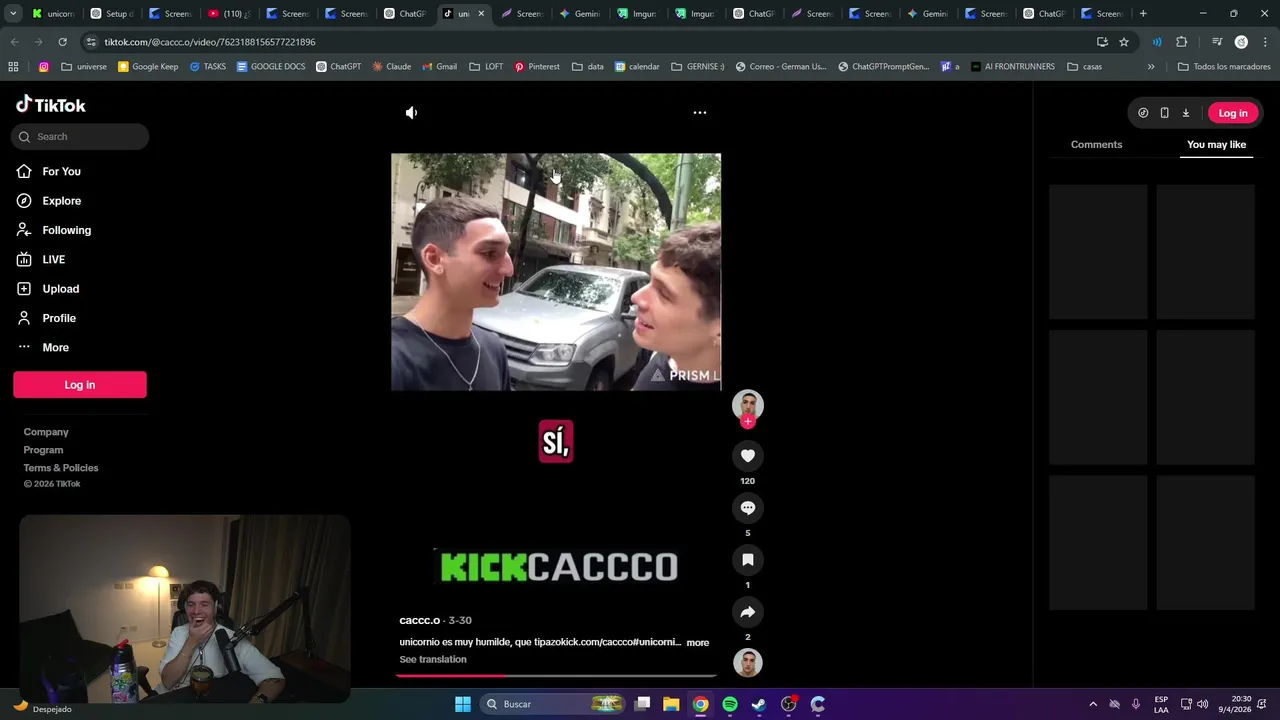Open the LIVE section
1280x720 pixels.
coord(53,260)
